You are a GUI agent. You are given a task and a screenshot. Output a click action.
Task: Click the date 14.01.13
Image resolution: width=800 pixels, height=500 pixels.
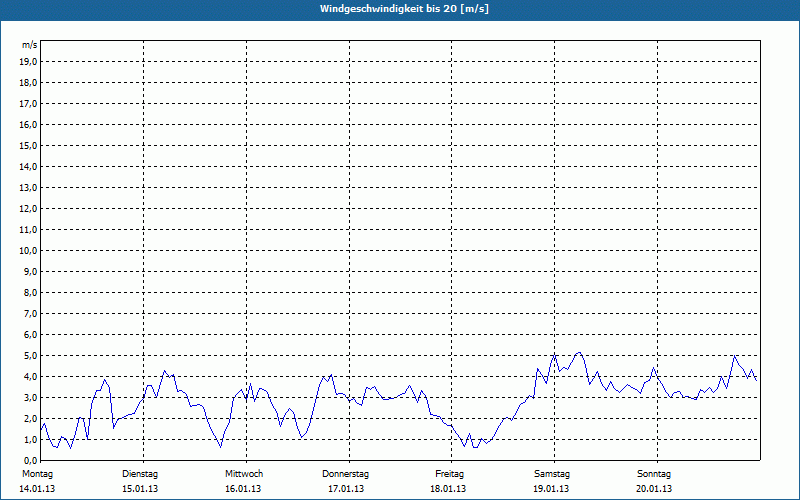click(37, 489)
